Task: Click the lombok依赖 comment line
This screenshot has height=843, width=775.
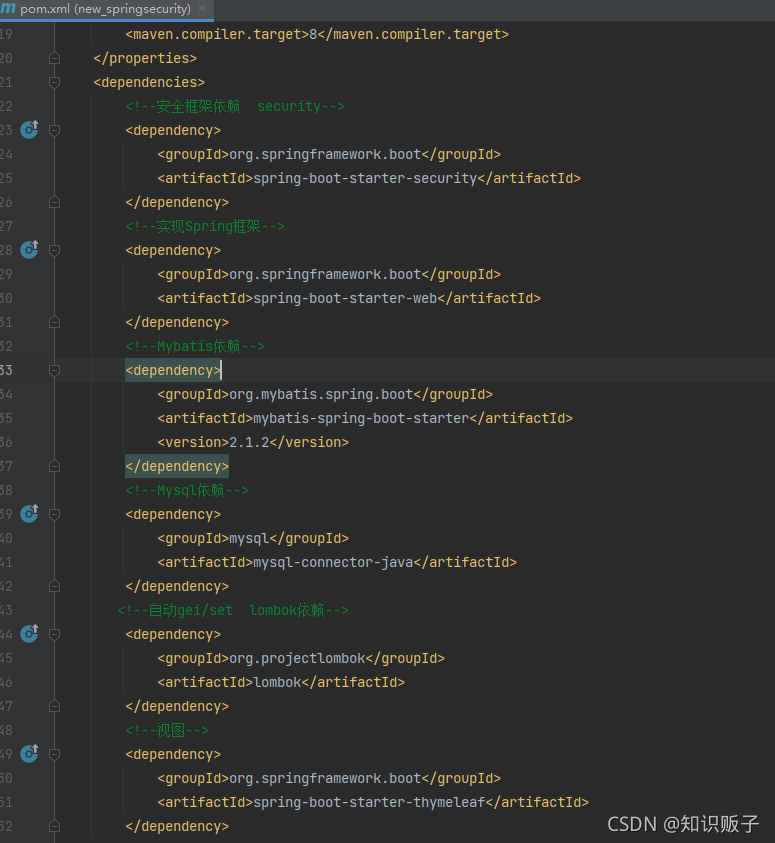Action: pyautogui.click(x=233, y=610)
